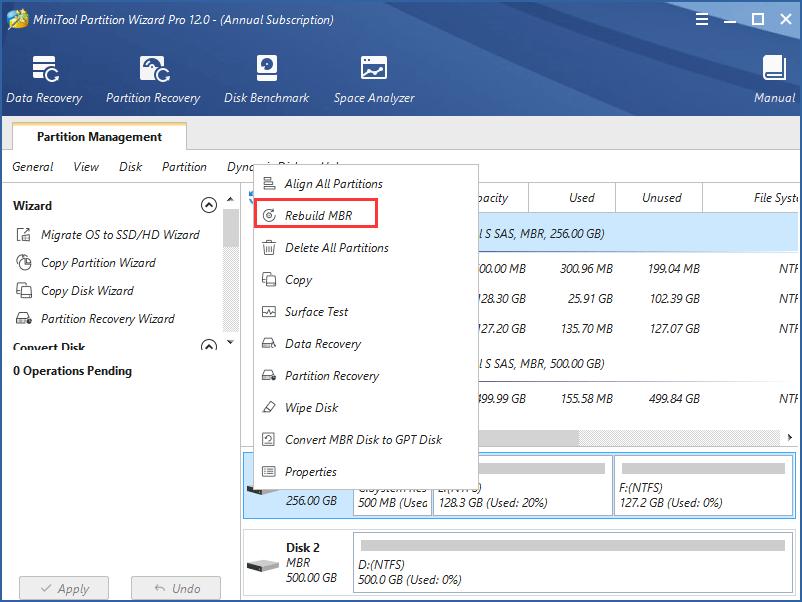Sort by the Unused column header
The height and width of the screenshot is (602, 802).
pyautogui.click(x=659, y=197)
